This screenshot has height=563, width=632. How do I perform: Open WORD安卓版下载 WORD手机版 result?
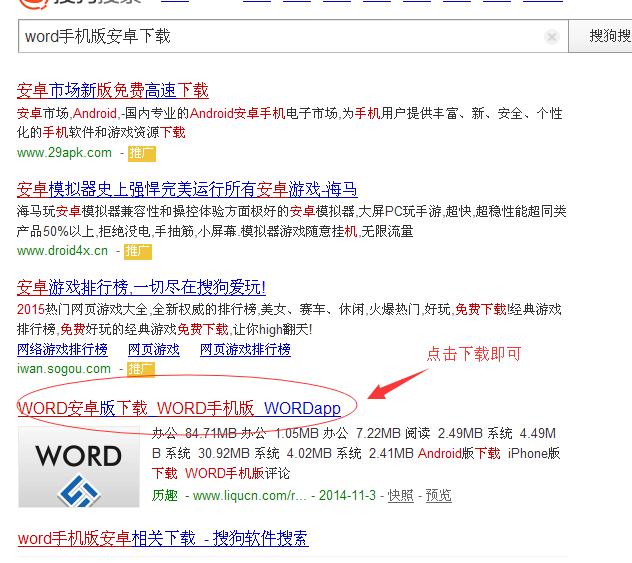pos(179,408)
